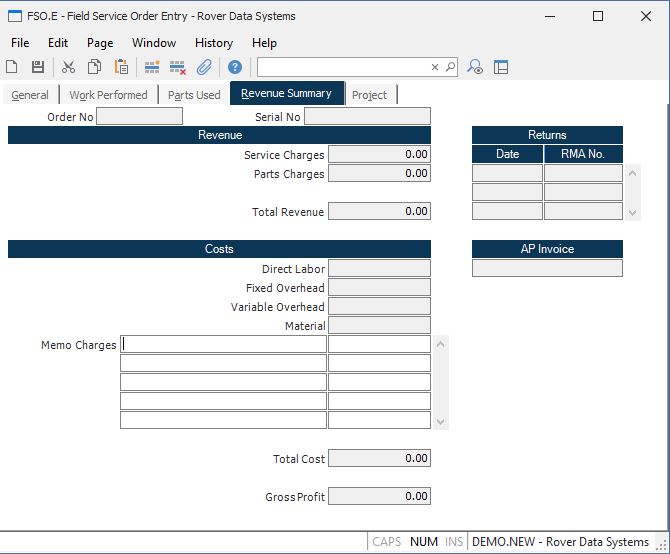670x554 pixels.
Task: Click the Insert row icon
Action: [152, 67]
